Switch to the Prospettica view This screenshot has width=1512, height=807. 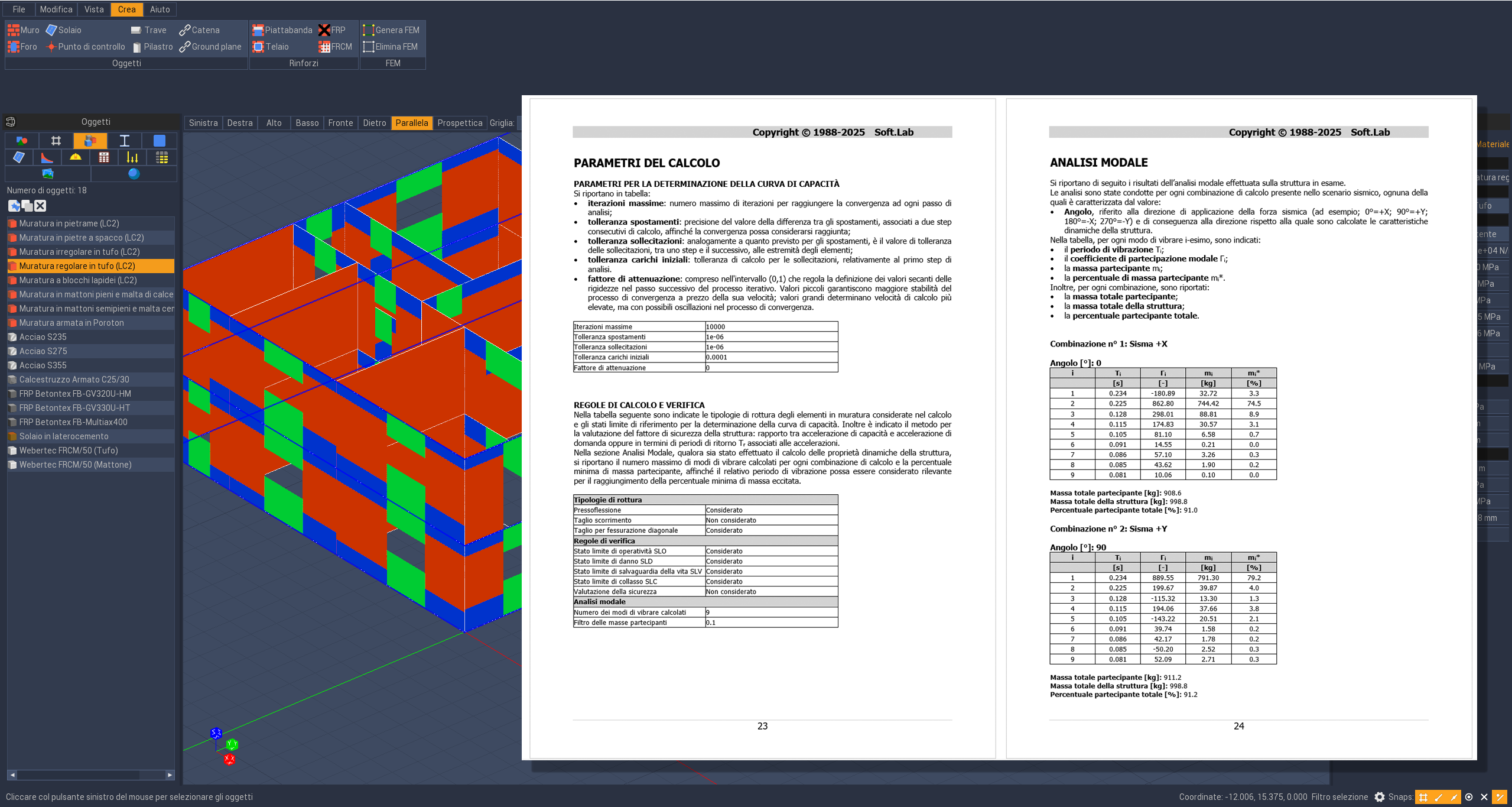coord(460,123)
